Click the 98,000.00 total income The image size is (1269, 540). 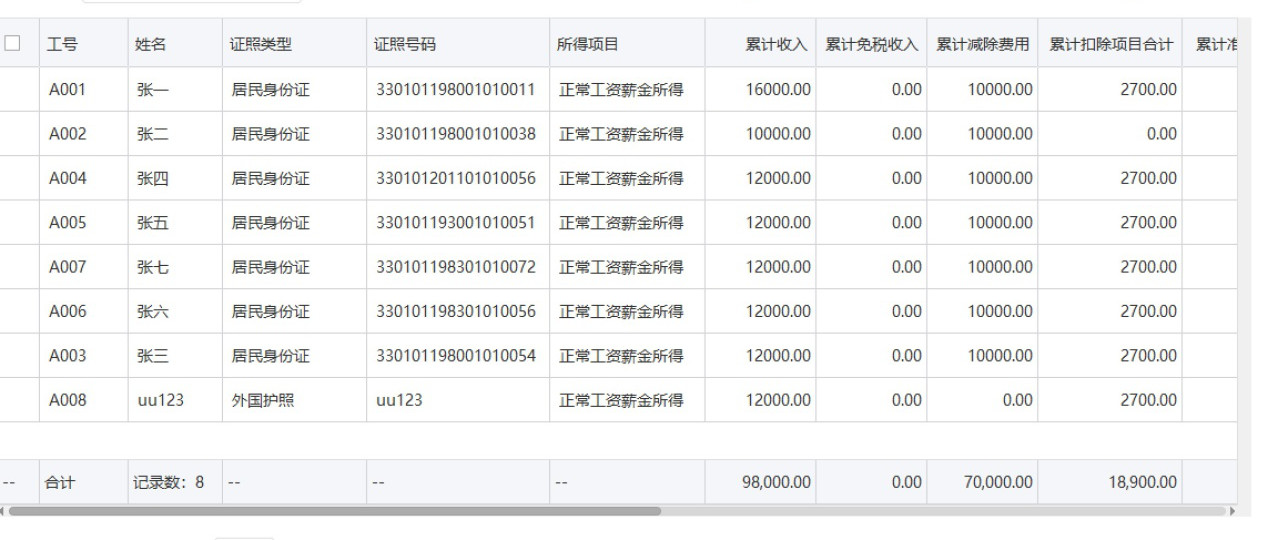click(775, 483)
